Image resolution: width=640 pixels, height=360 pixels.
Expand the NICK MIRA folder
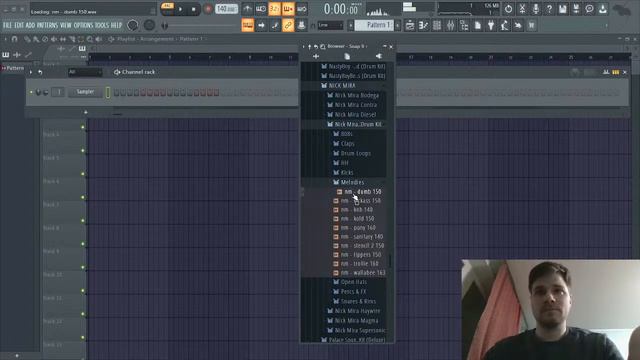point(343,85)
